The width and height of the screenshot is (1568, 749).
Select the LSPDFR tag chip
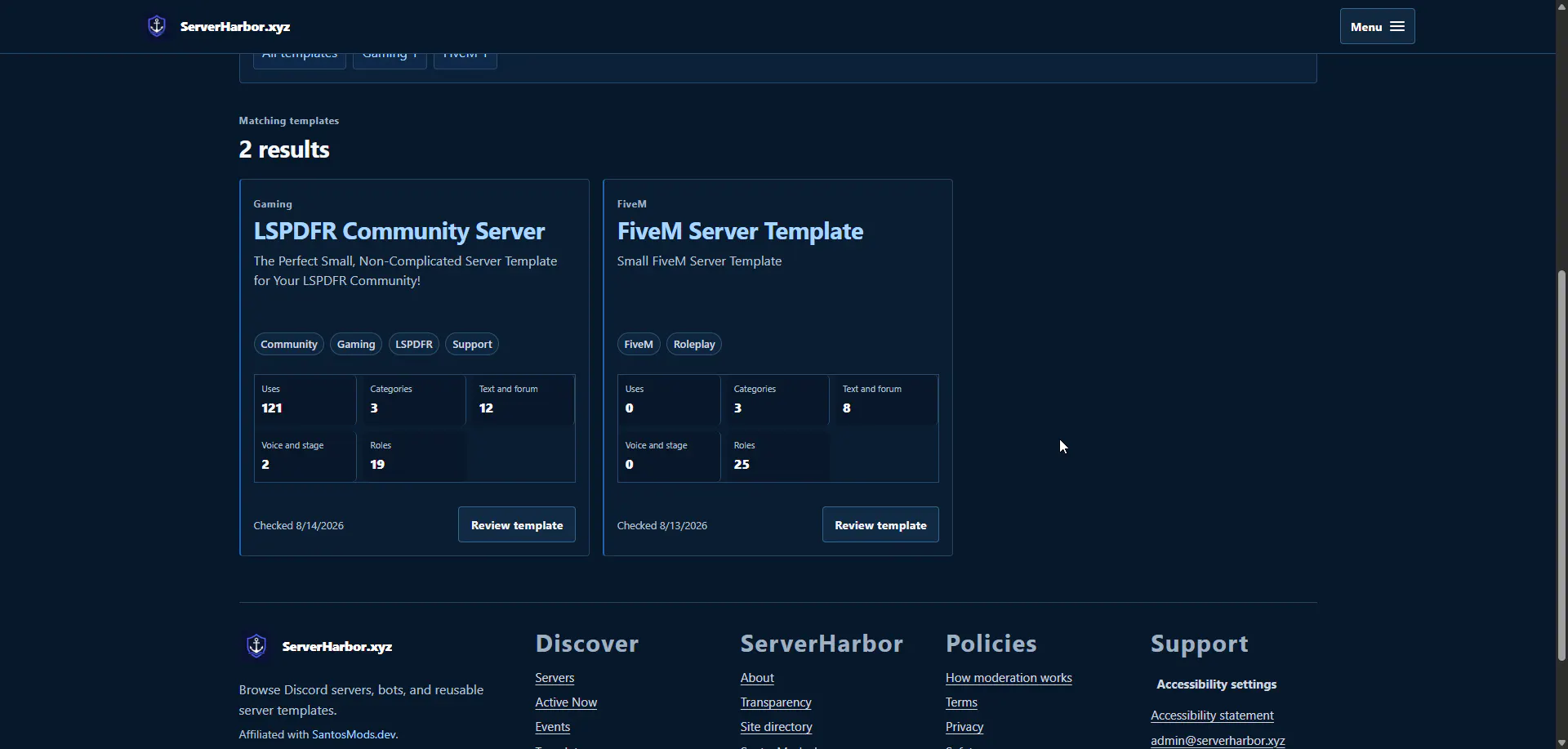tap(414, 345)
